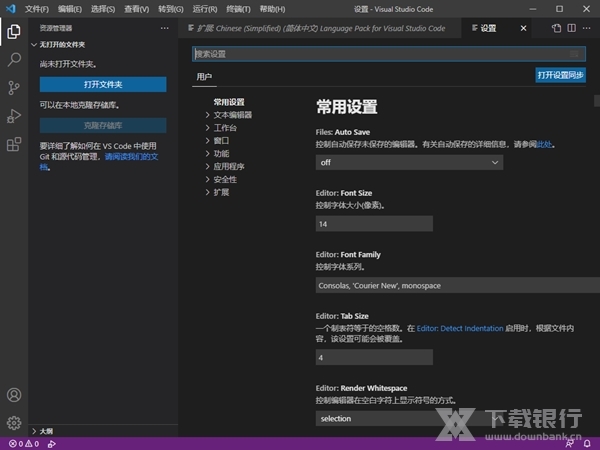The height and width of the screenshot is (450, 600).
Task: Open the Explorer view in activity bar
Action: (x=14, y=31)
